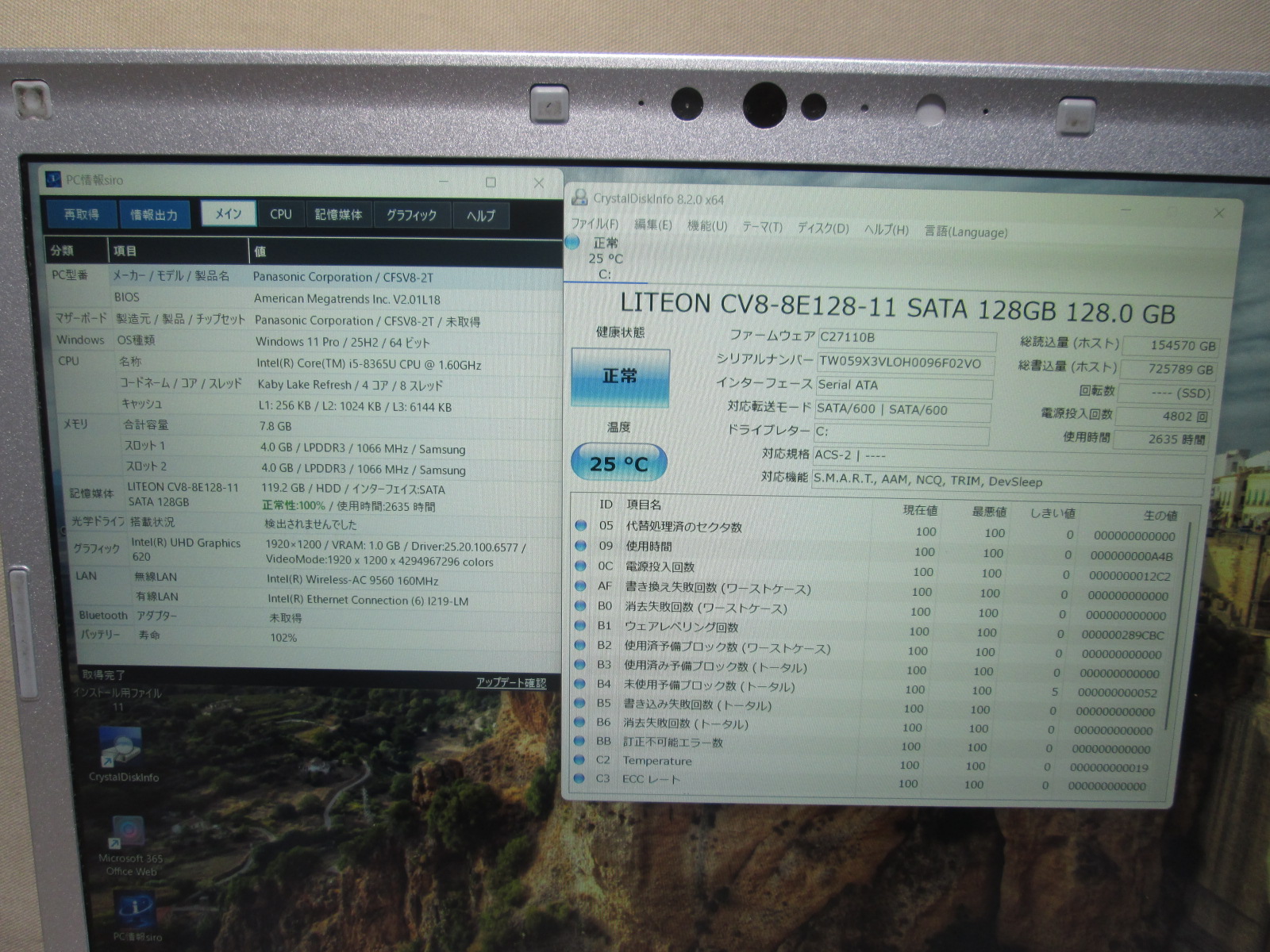This screenshot has width=1270, height=952.
Task: Click the 対応転送モード field
Action: pos(903,410)
